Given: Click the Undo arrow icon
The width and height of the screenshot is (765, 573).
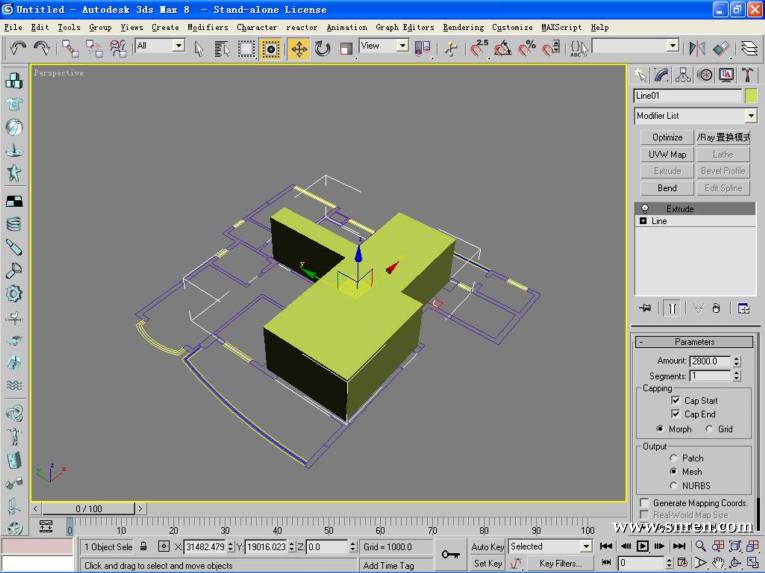Looking at the screenshot, I should click(17, 48).
